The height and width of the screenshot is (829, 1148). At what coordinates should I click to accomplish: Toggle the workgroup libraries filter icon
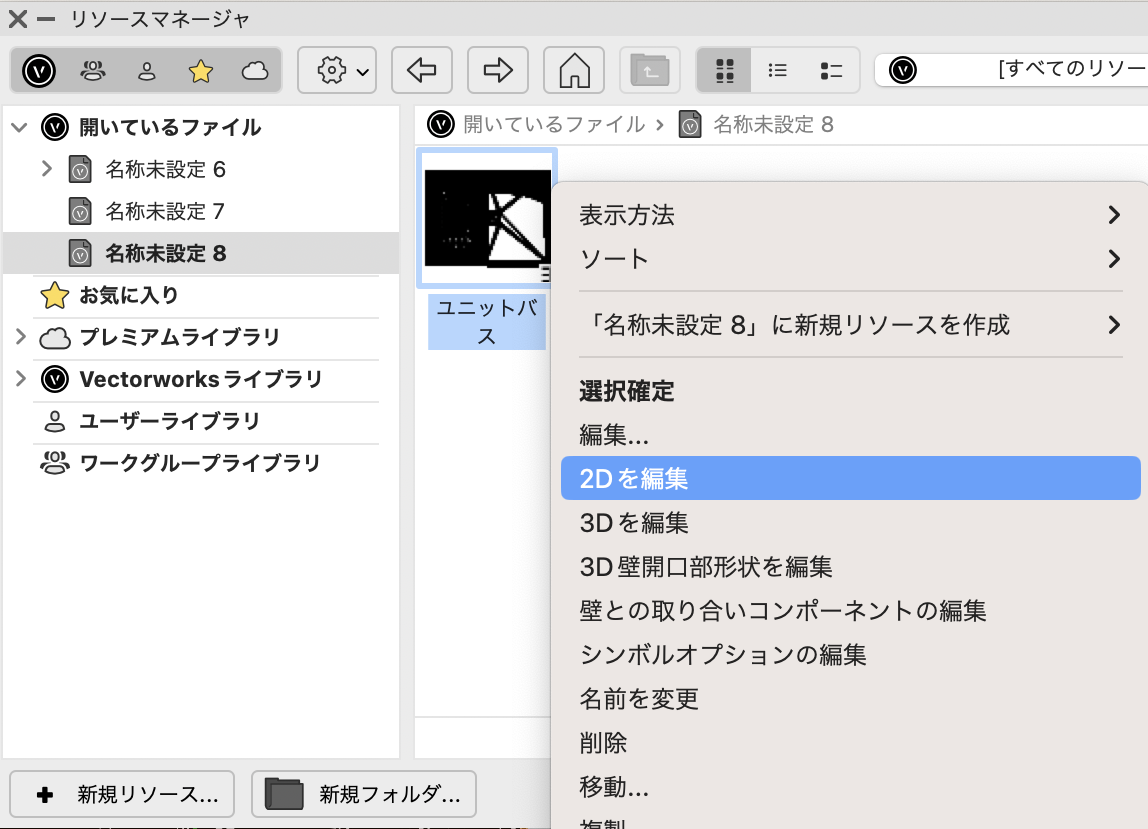coord(93,71)
